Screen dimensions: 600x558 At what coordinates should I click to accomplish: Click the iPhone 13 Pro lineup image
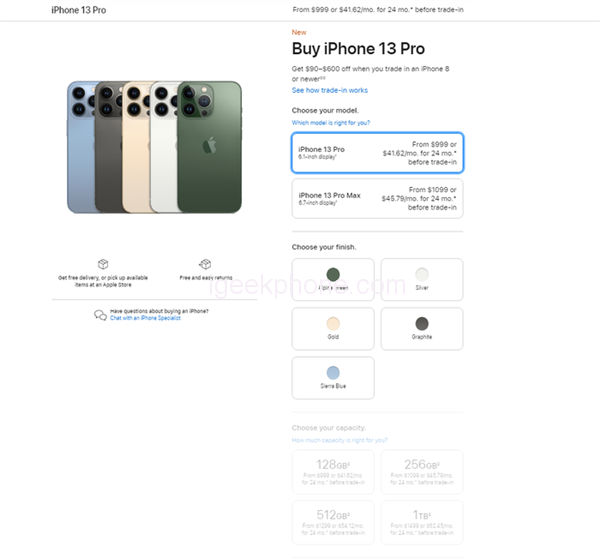click(155, 146)
